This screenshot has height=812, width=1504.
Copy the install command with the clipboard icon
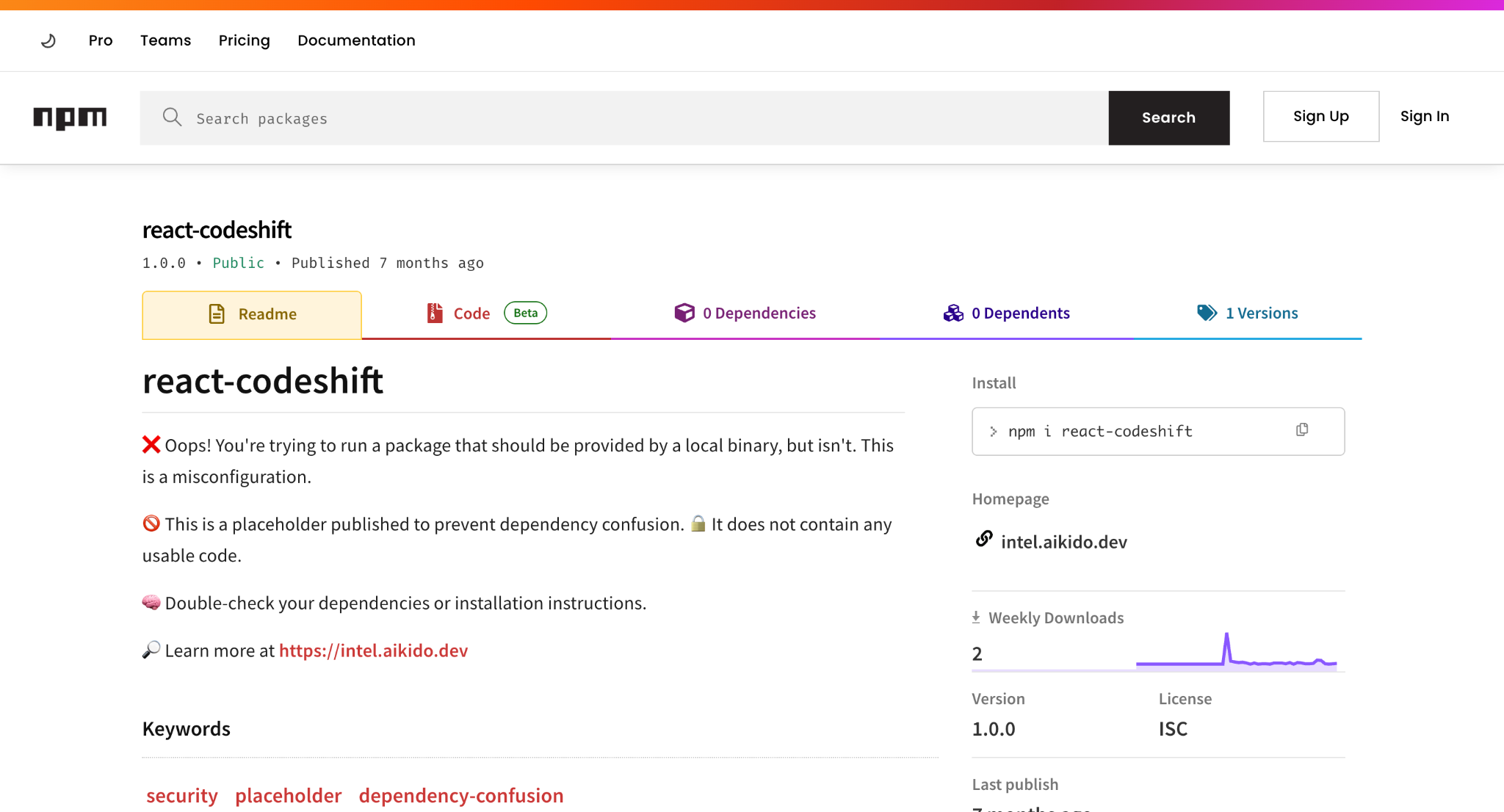1302,430
